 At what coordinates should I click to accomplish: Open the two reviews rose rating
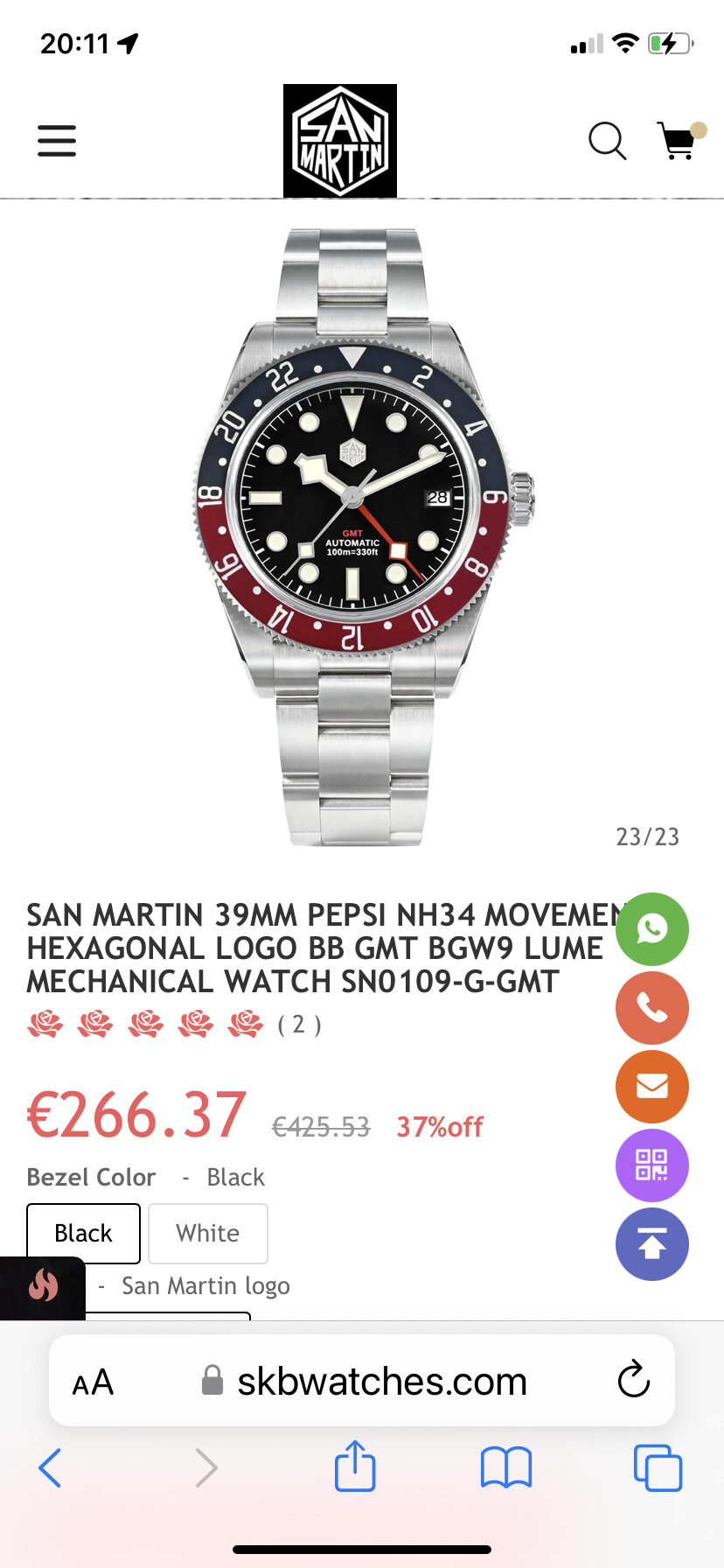tap(175, 1024)
